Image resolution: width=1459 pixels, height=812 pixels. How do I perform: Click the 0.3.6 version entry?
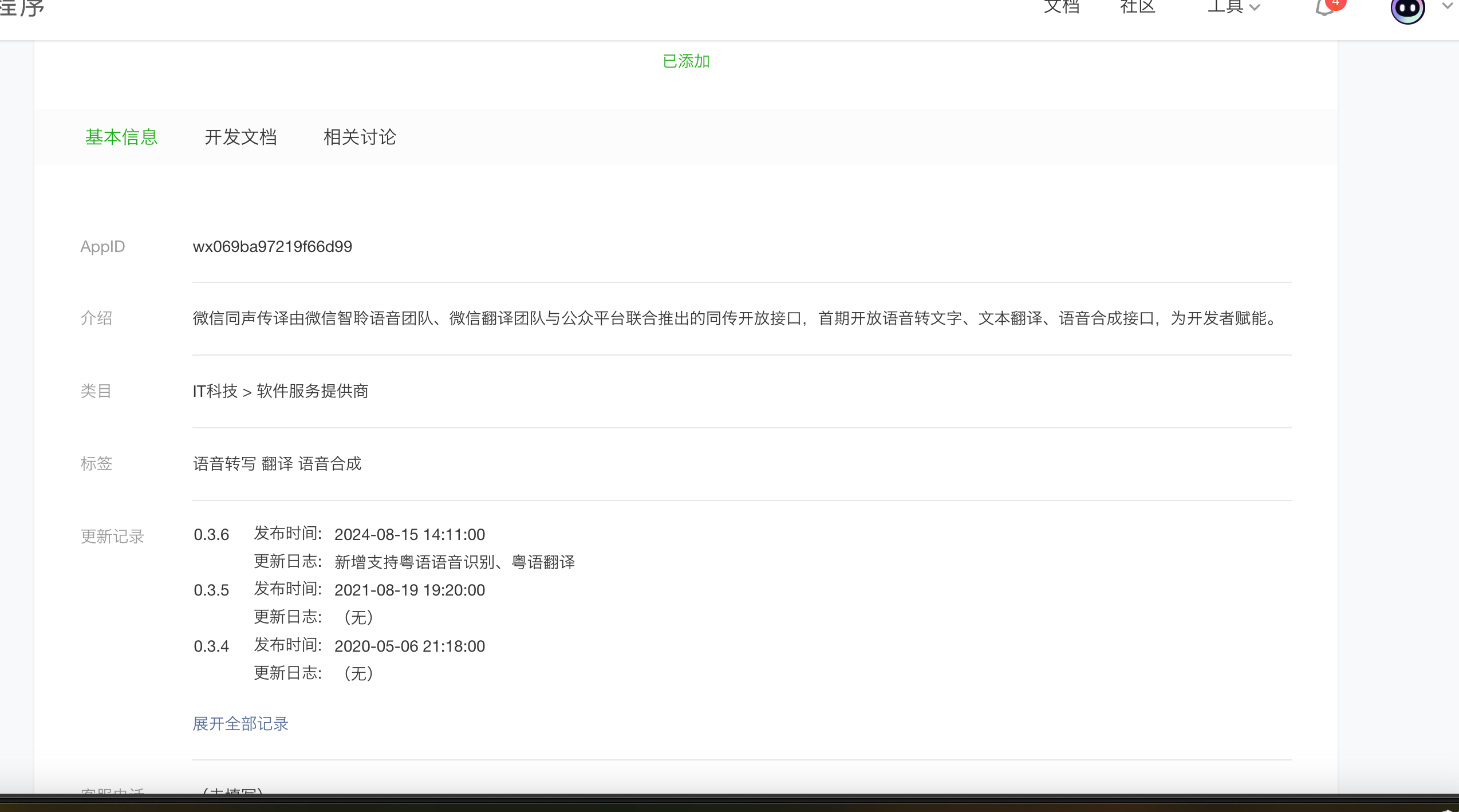(x=211, y=535)
